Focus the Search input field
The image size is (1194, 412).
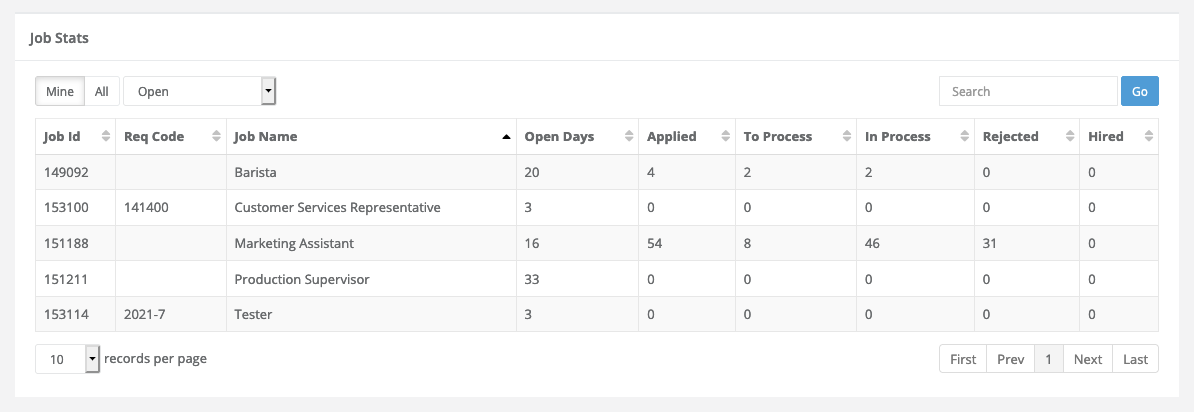pos(1028,91)
